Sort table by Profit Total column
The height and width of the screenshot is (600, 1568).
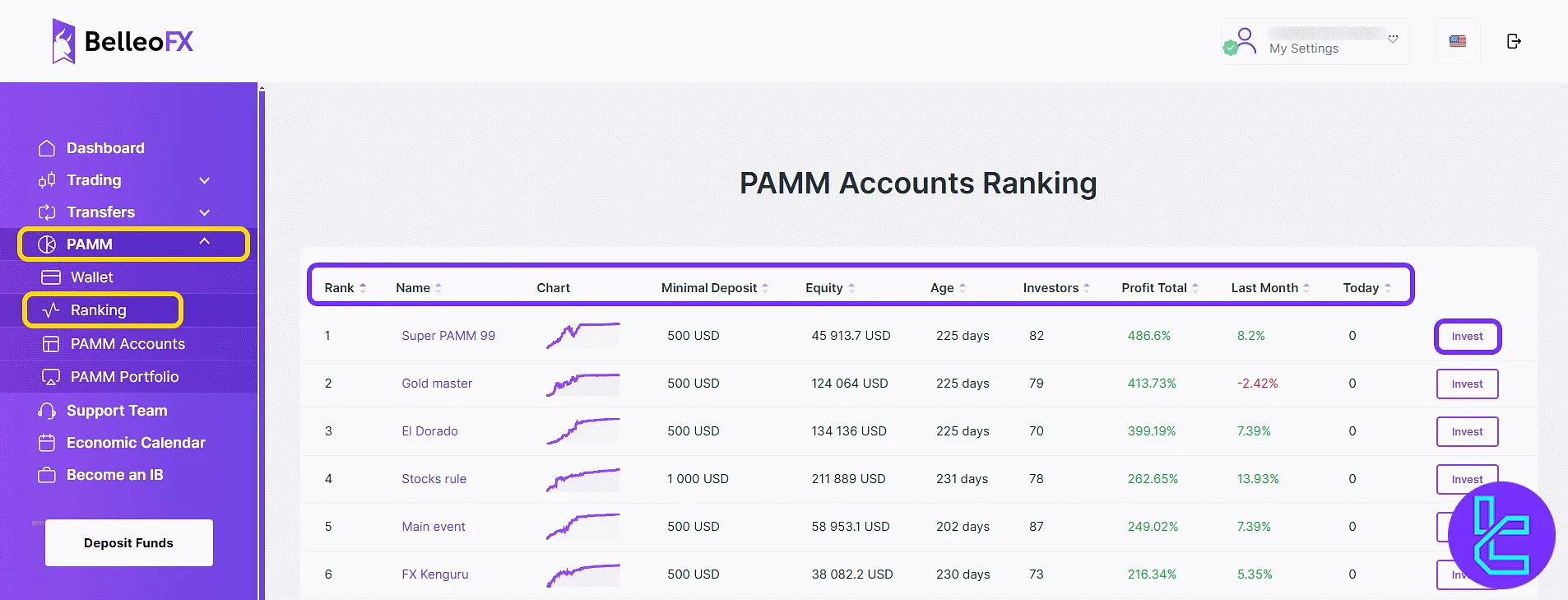[1160, 288]
